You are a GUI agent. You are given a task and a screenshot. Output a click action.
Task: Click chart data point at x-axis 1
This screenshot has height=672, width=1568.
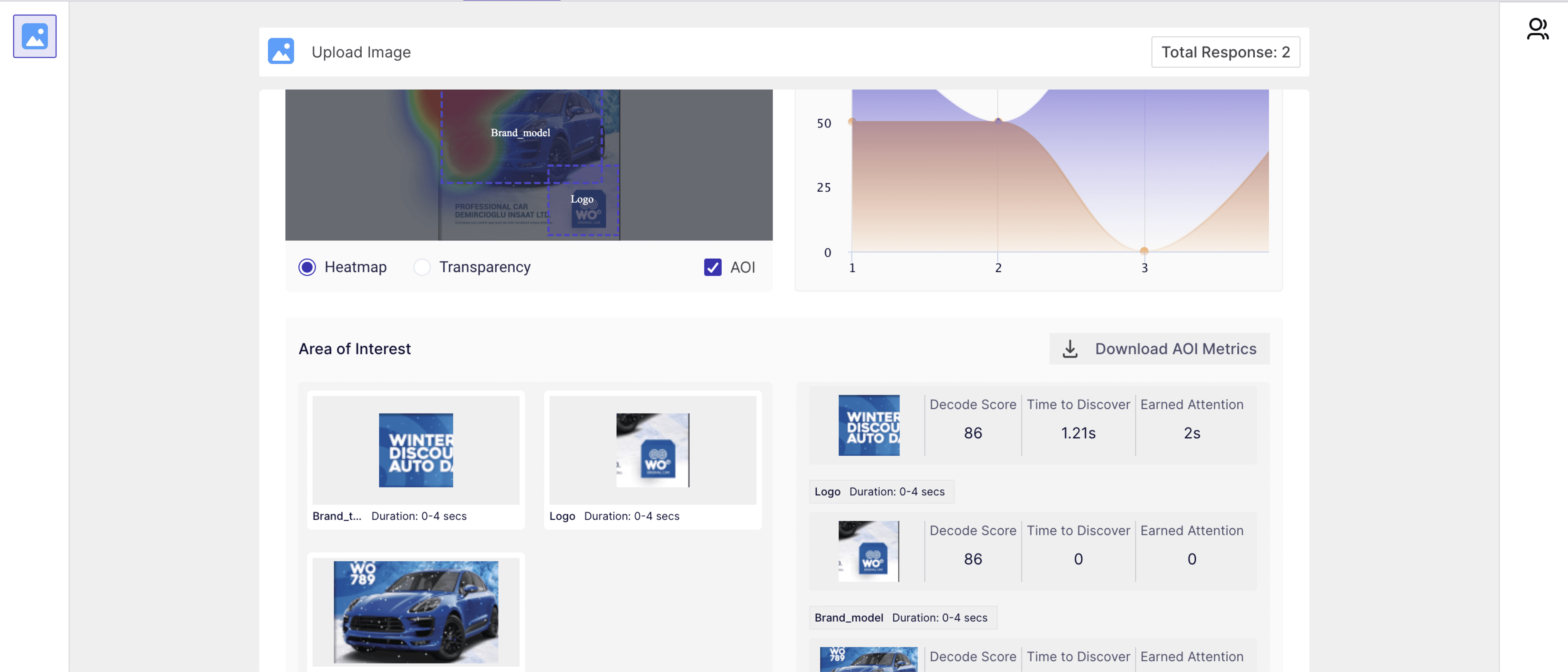tap(852, 121)
